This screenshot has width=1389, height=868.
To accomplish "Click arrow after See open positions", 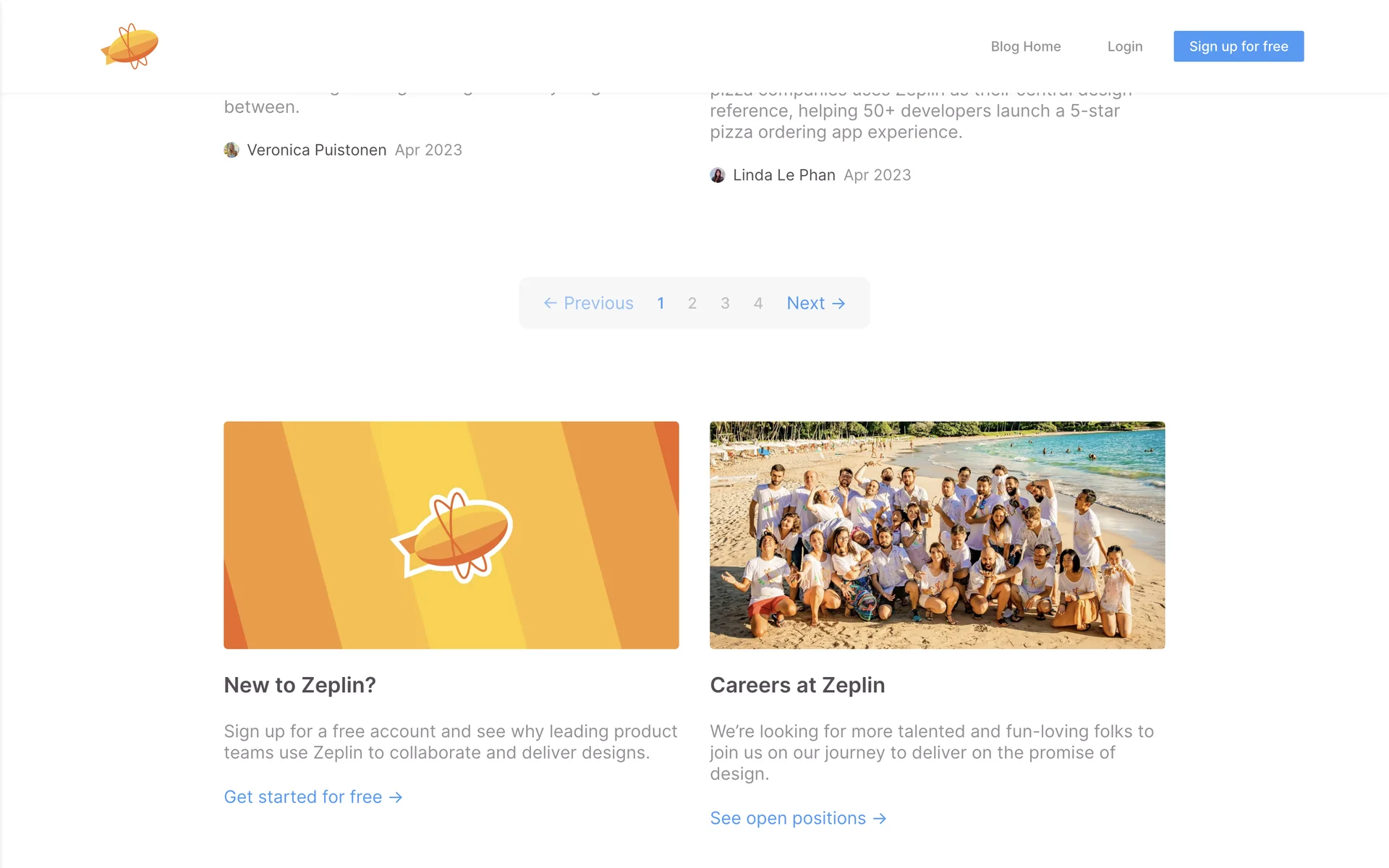I will point(880,818).
